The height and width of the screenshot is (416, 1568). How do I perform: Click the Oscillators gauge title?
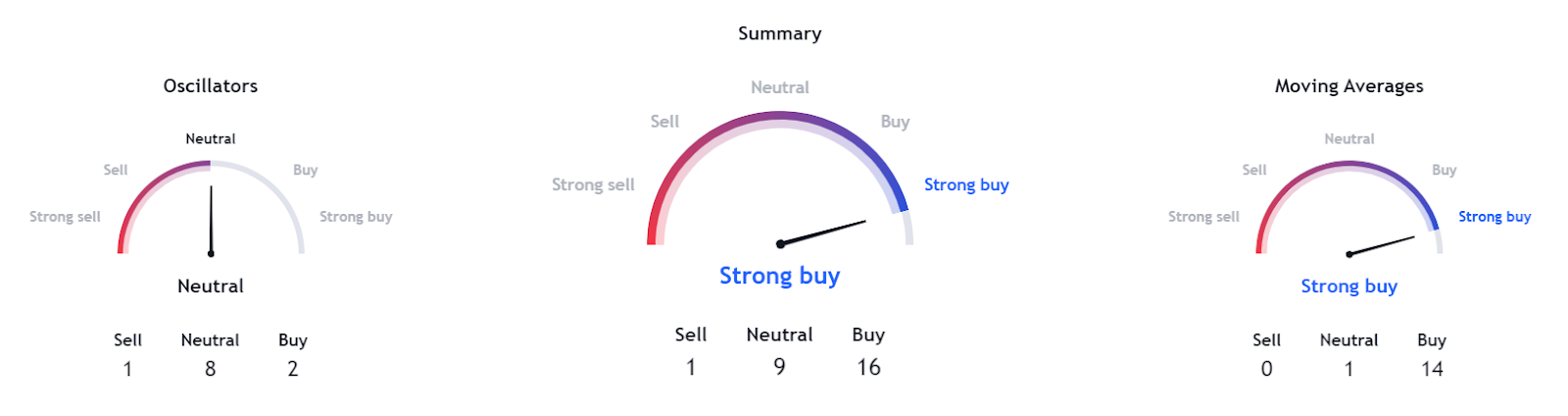211,86
